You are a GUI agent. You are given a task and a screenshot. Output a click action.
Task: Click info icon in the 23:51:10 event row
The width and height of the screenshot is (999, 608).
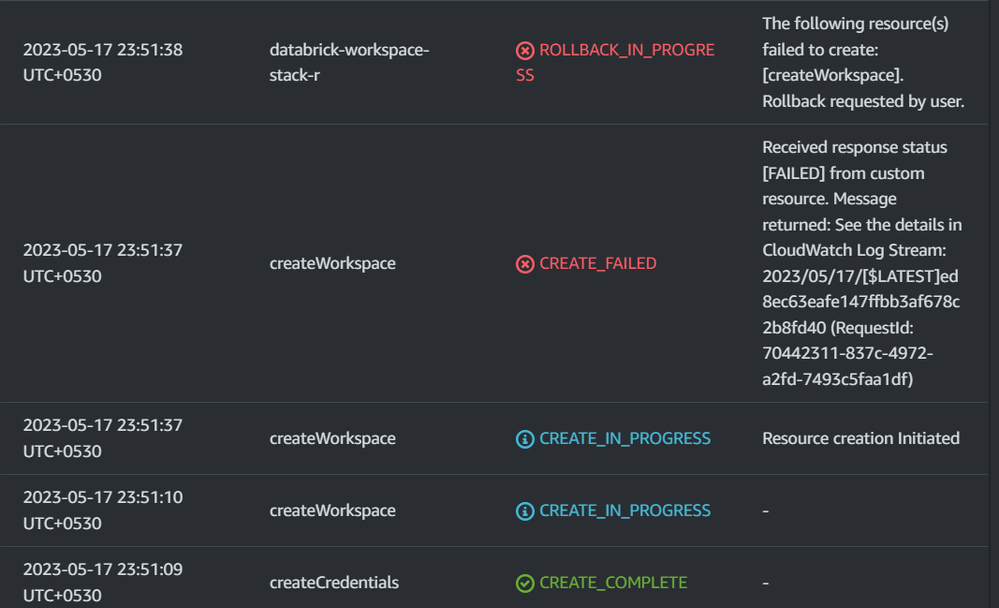(x=525, y=511)
